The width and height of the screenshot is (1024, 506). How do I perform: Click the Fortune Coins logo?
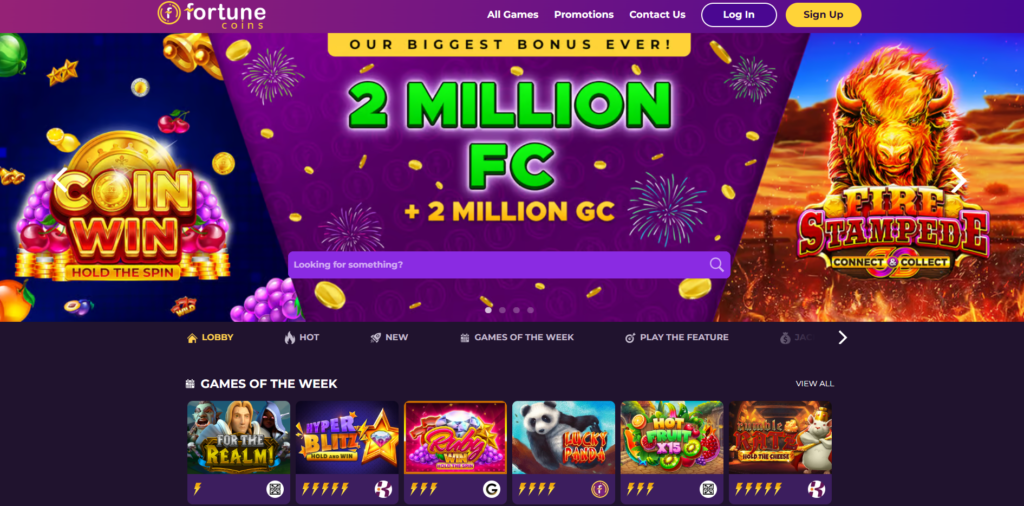point(212,14)
